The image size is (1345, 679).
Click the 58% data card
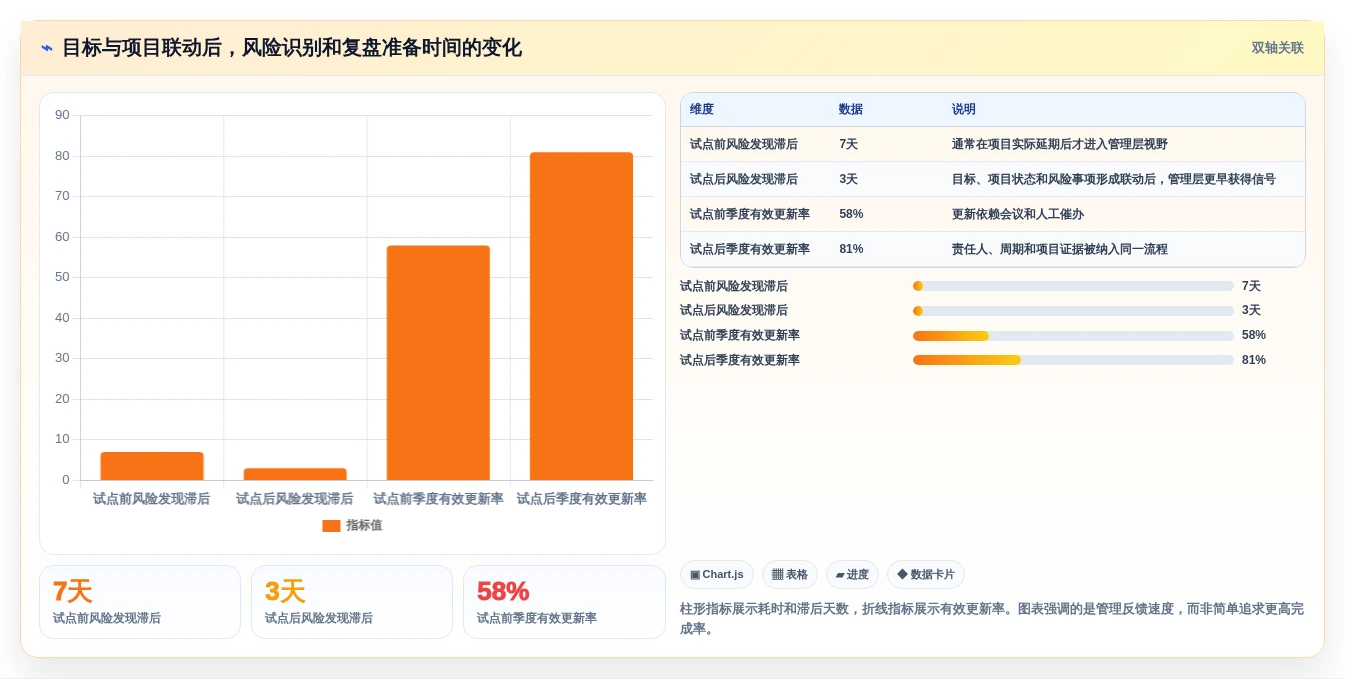[564, 602]
